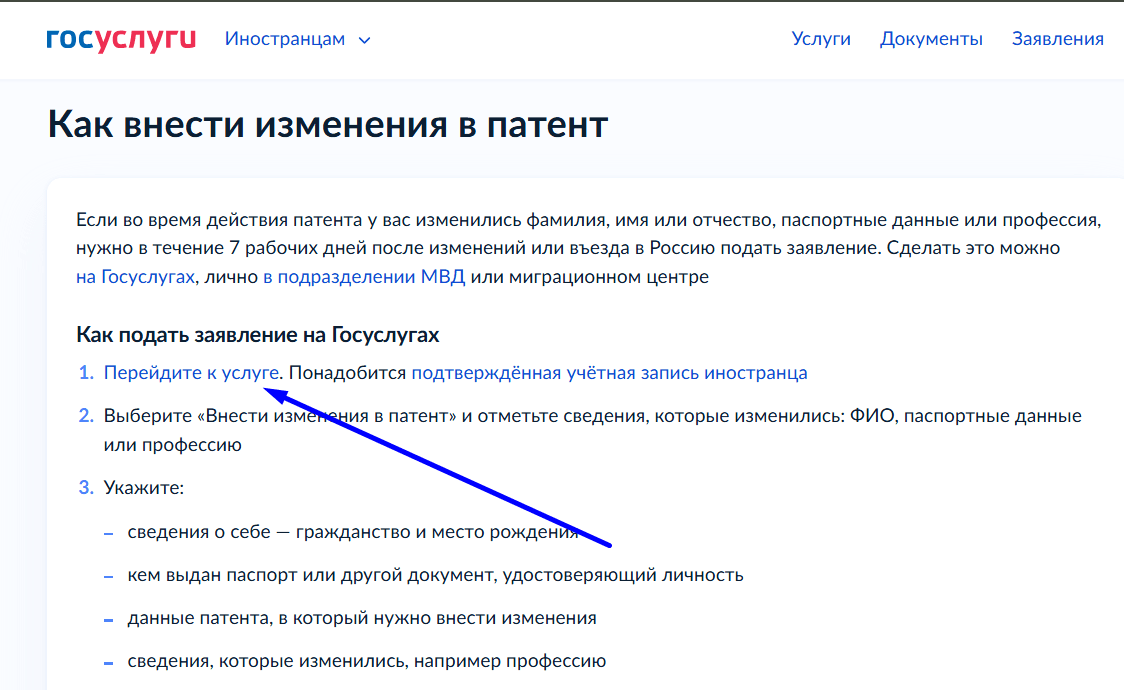
Task: Open Заявления in the top navigation
Action: [x=1057, y=39]
